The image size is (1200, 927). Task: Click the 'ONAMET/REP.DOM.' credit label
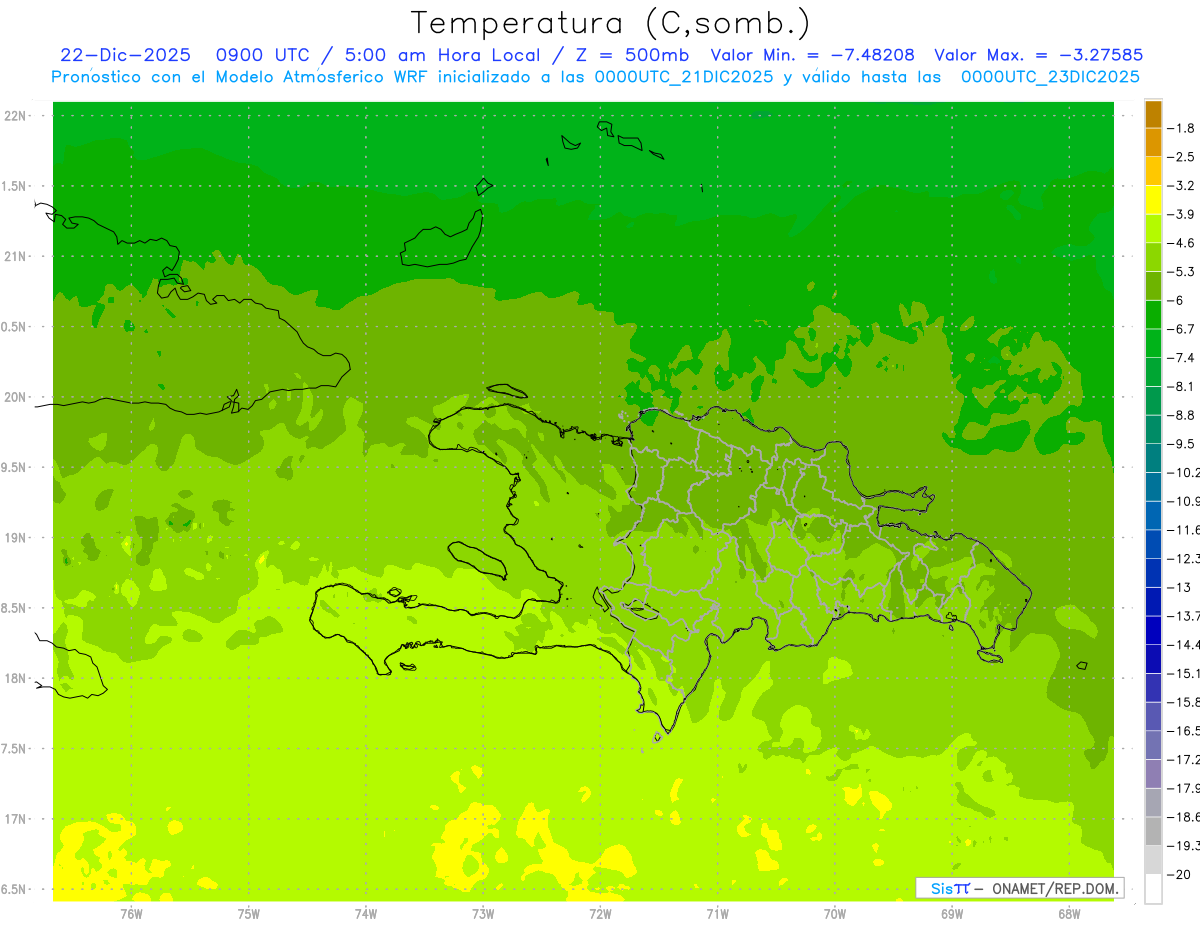click(x=1054, y=888)
